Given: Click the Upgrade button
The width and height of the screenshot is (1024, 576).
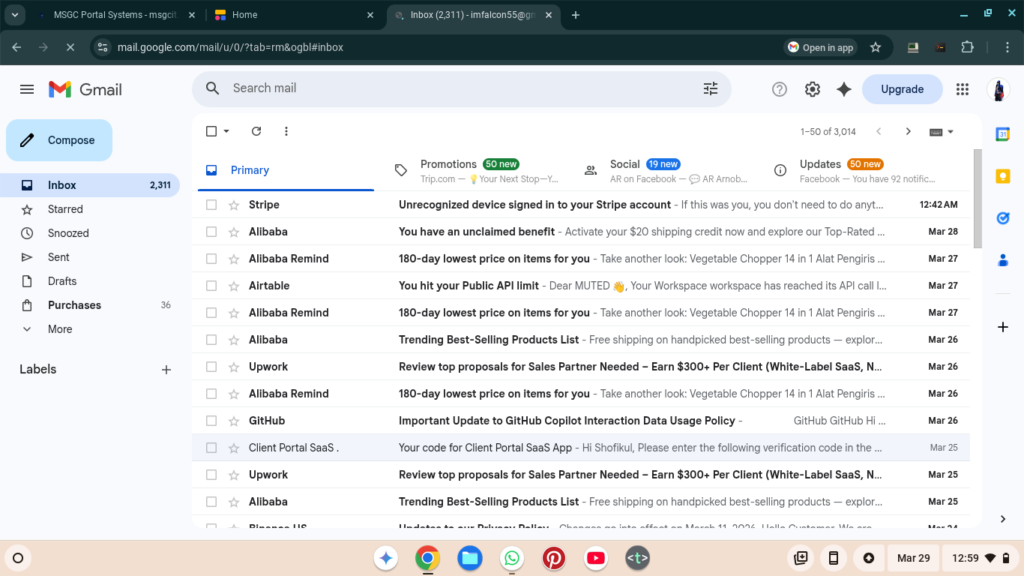Looking at the screenshot, I should (902, 89).
